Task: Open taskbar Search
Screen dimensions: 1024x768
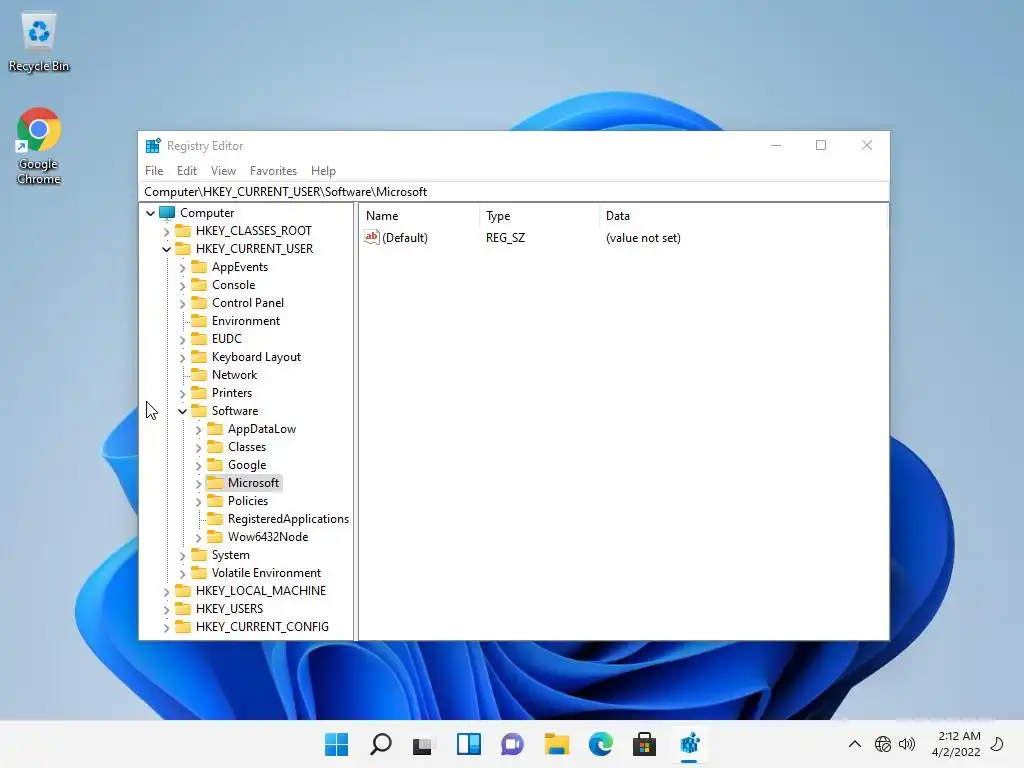Action: click(381, 744)
